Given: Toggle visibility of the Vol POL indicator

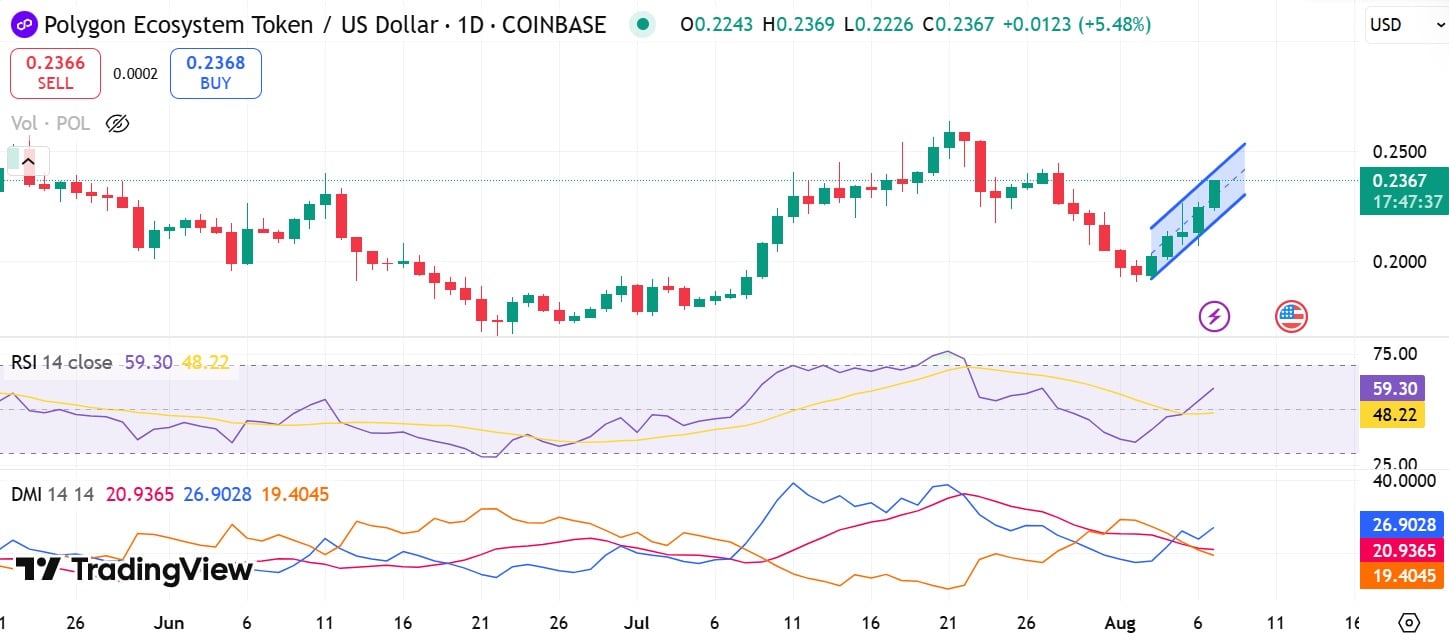Looking at the screenshot, I should point(117,123).
